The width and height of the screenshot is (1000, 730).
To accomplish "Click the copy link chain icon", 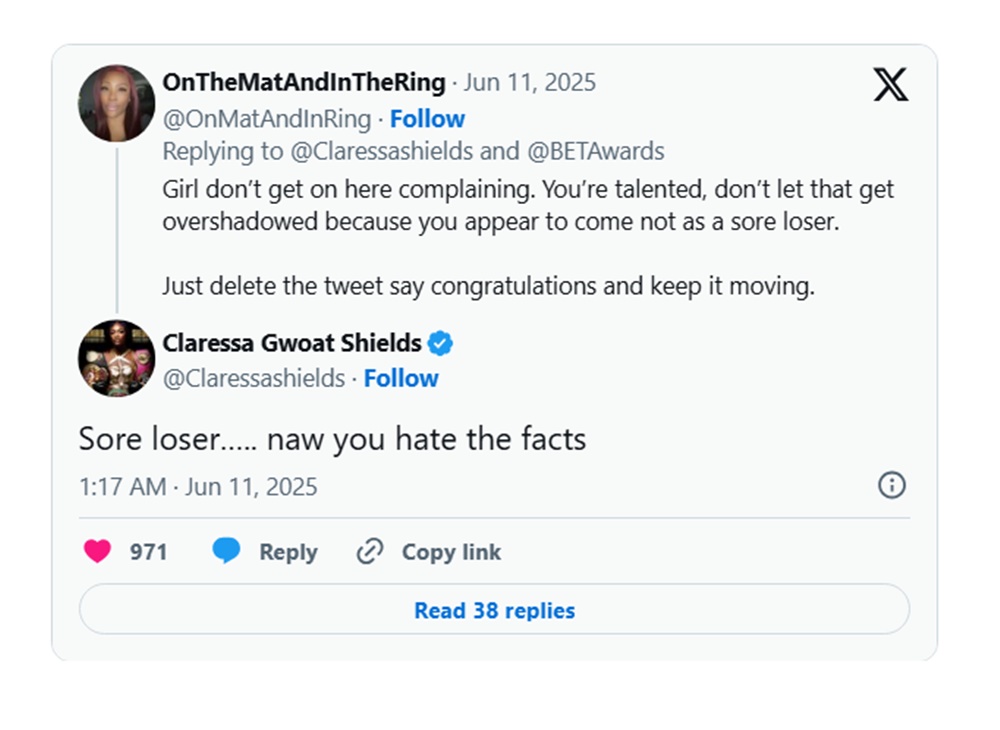I will pos(370,551).
